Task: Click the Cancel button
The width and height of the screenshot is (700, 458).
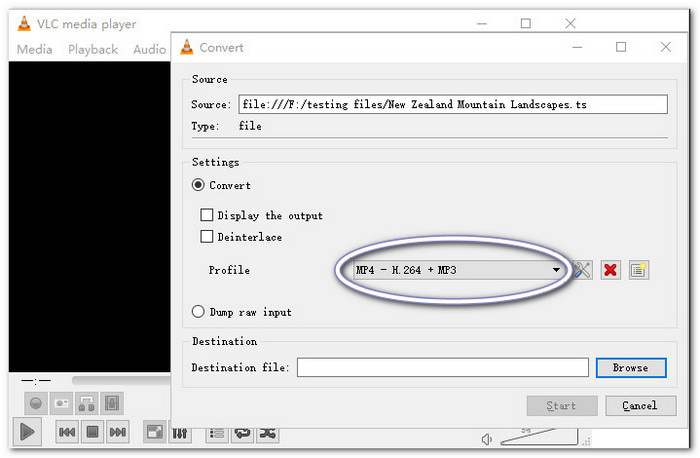Action: [641, 406]
